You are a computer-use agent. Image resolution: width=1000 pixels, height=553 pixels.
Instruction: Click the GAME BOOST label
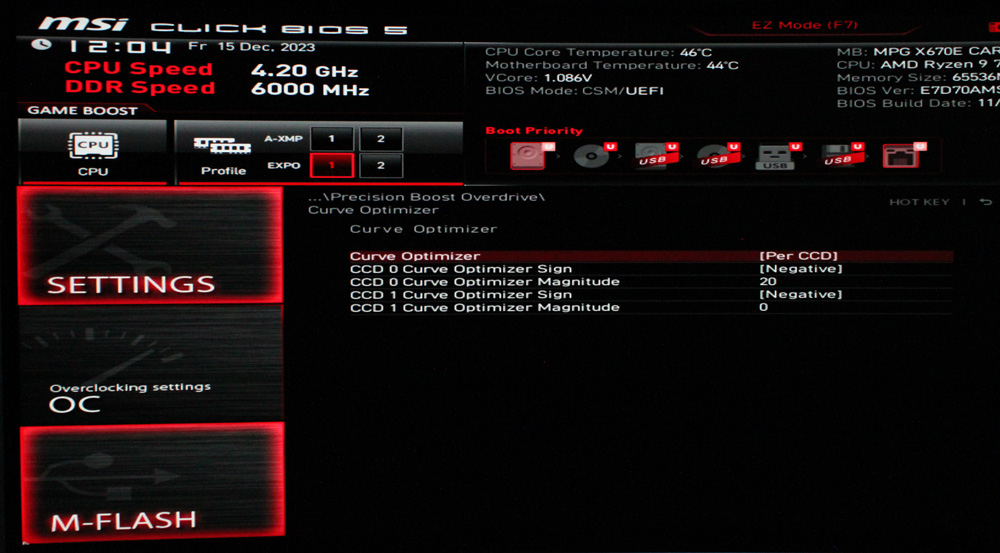point(82,110)
